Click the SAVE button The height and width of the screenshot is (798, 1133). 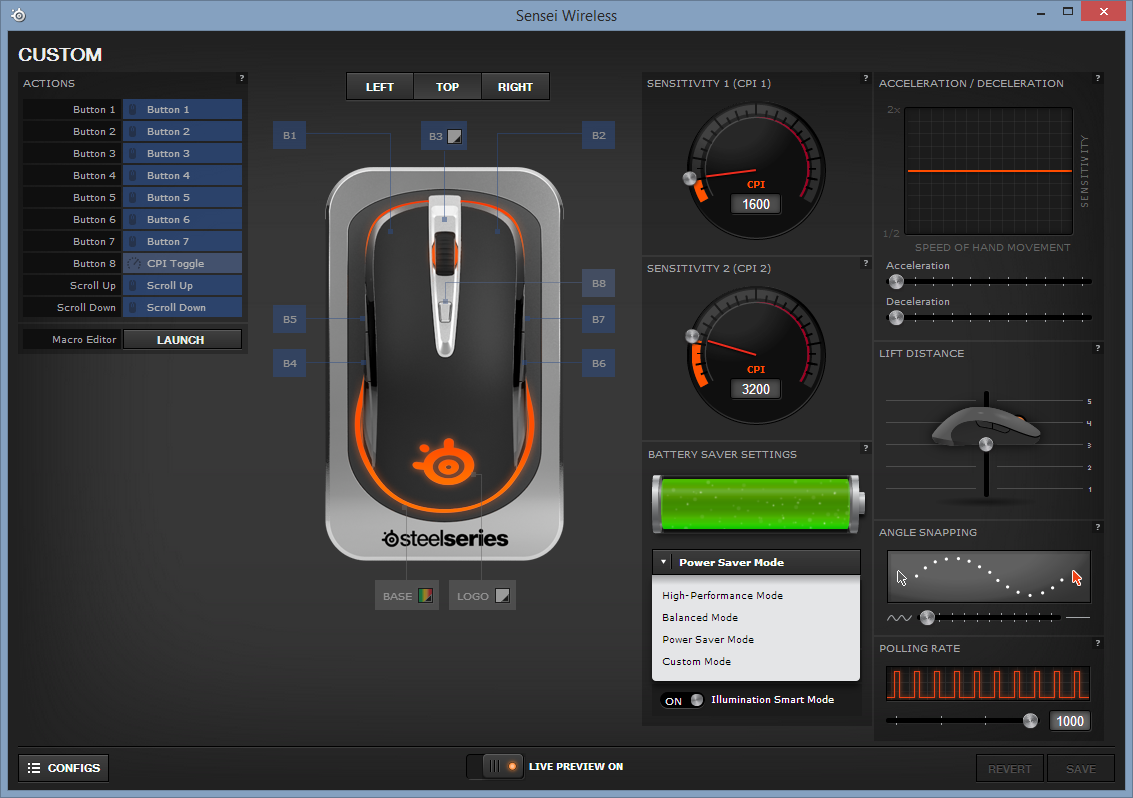(x=1081, y=769)
